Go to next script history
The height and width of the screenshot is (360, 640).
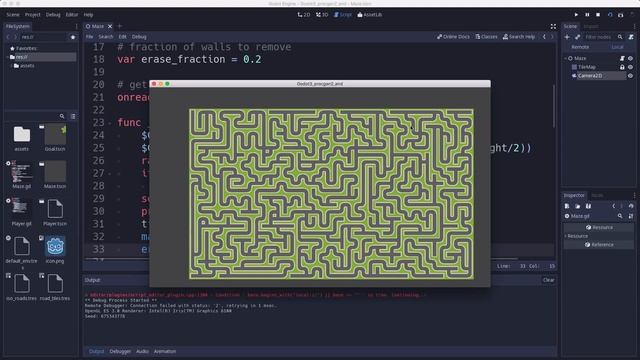point(552,37)
